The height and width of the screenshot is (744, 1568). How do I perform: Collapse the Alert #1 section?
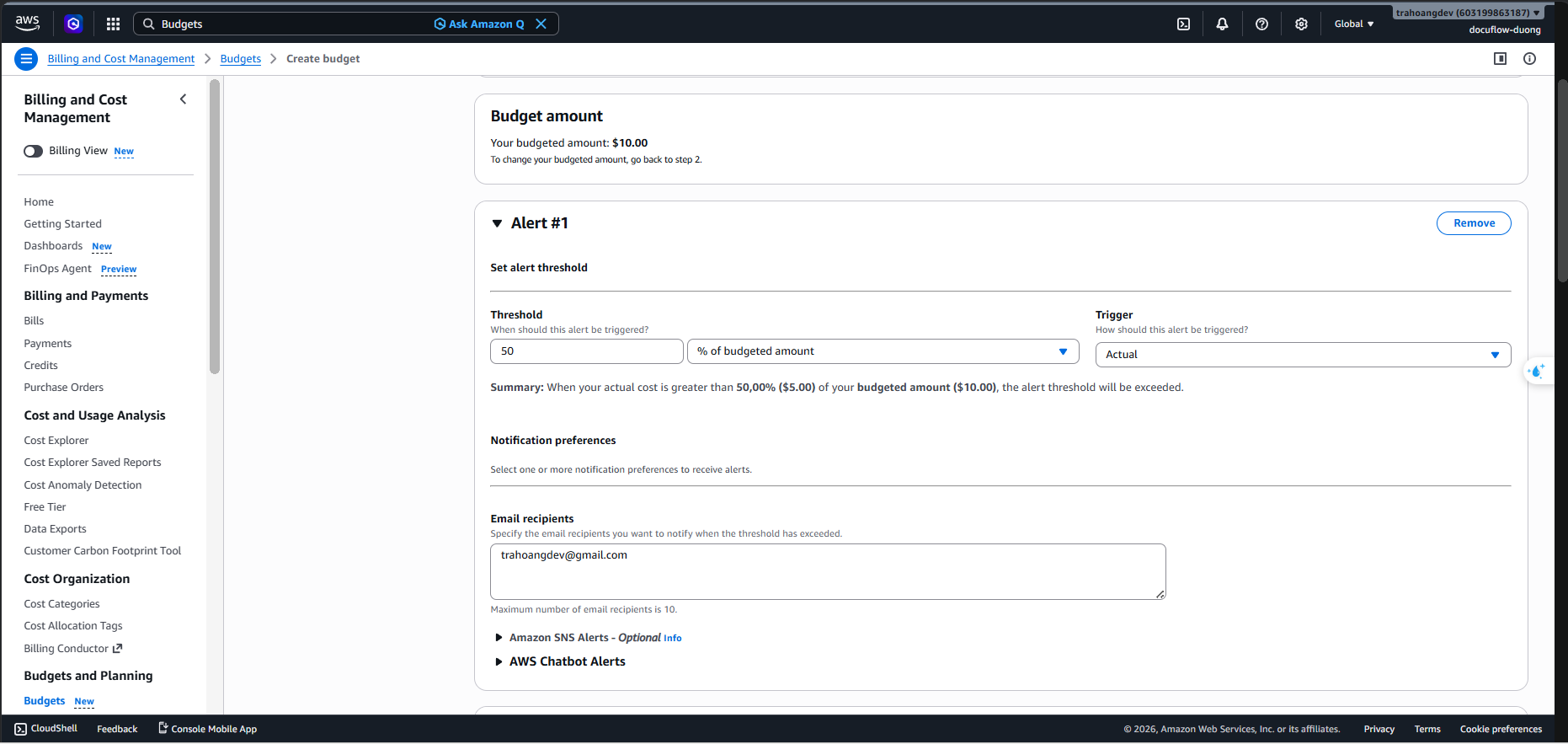(497, 223)
